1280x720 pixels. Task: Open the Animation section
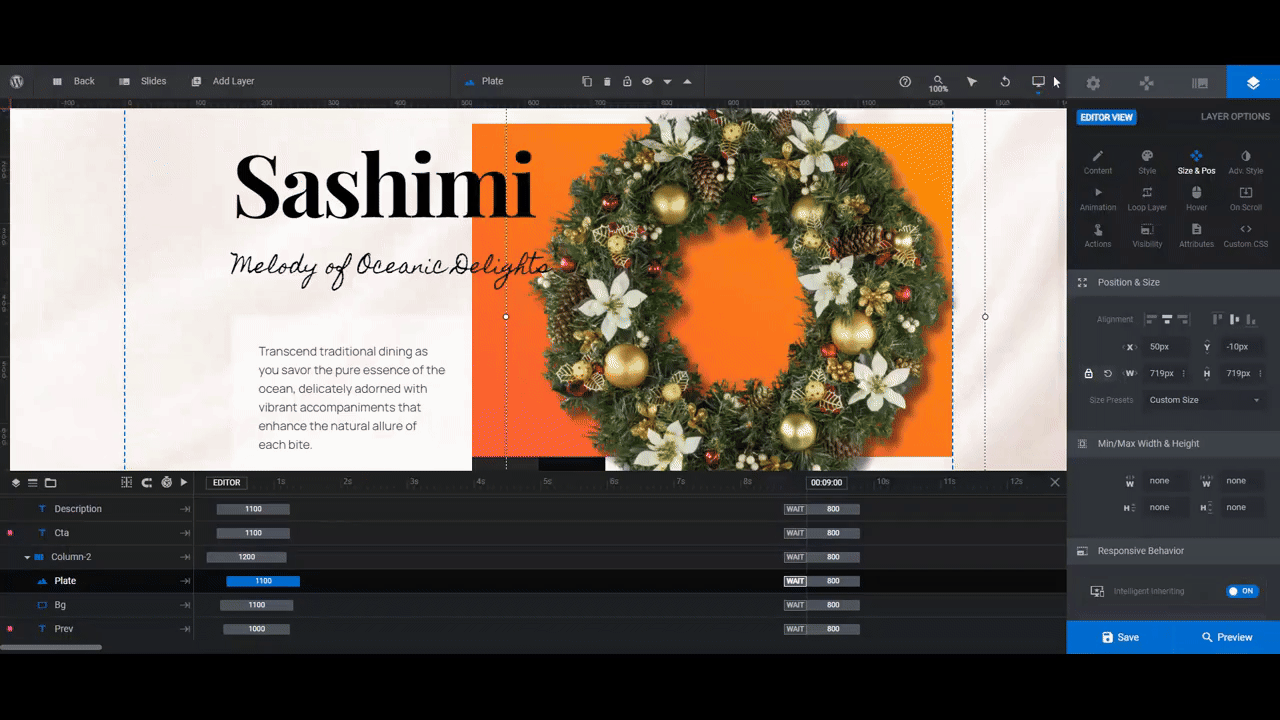tap(1098, 199)
